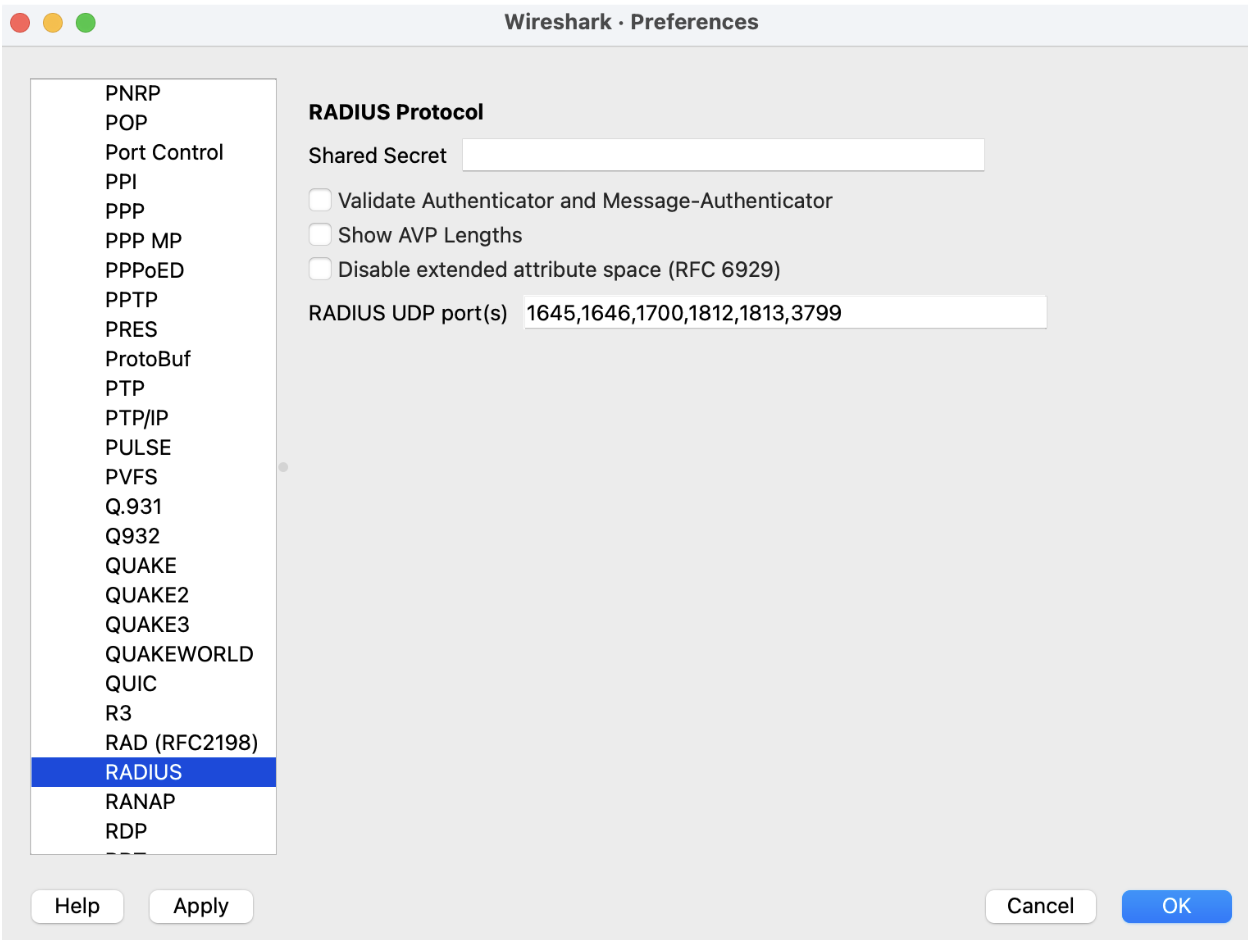This screenshot has width=1248, height=940.
Task: Select the QUIC protocol in the list
Action: [x=131, y=683]
